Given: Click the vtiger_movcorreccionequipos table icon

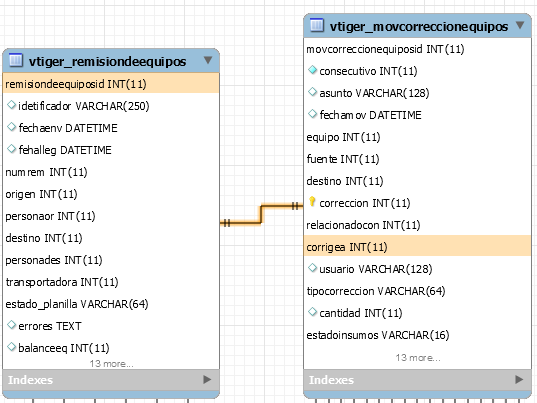Looking at the screenshot, I should pos(317,25).
